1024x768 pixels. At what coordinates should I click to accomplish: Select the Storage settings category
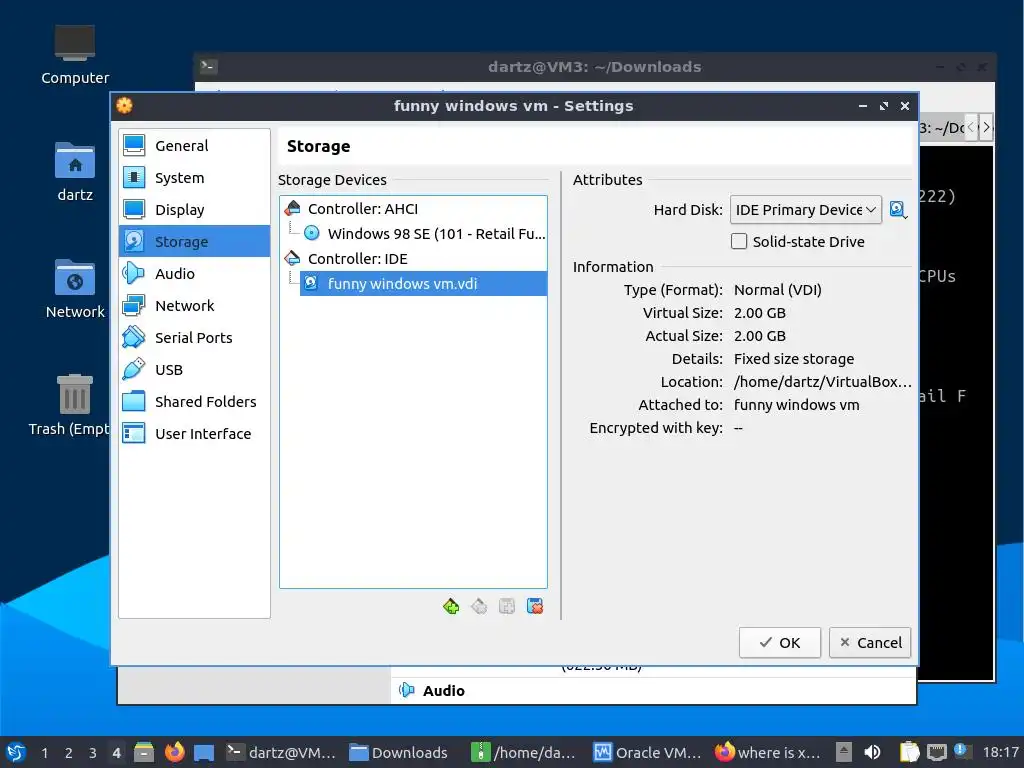click(x=194, y=242)
